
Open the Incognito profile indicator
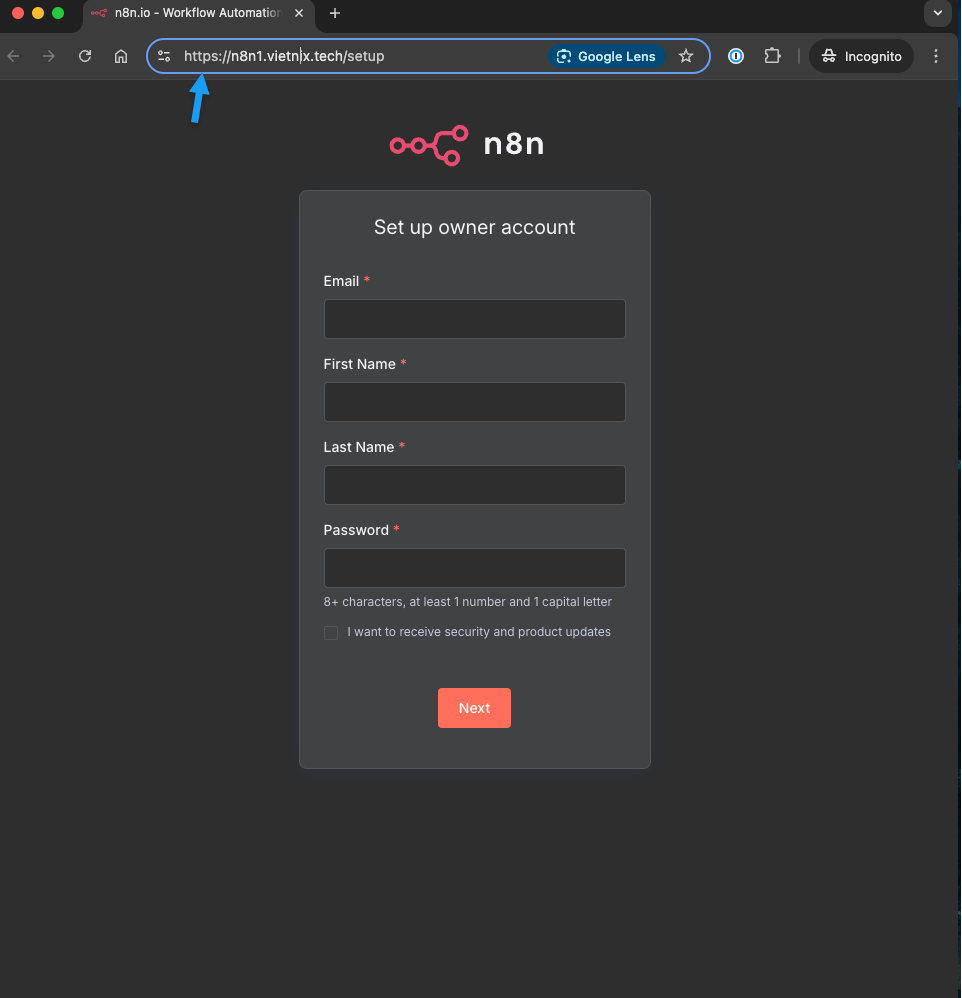tap(861, 56)
